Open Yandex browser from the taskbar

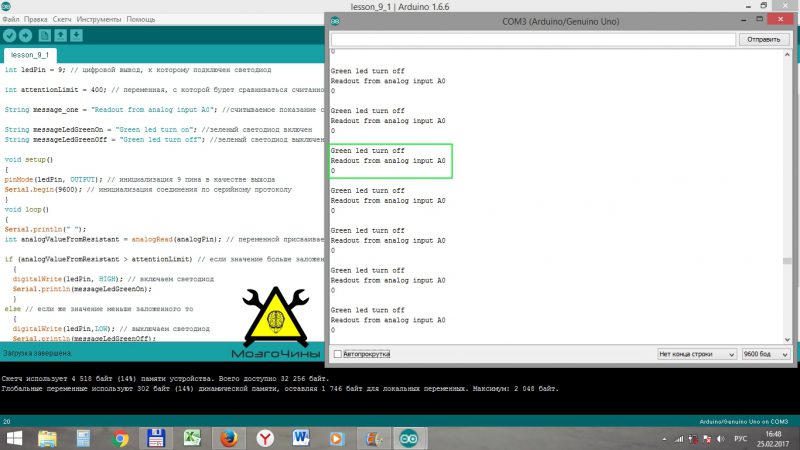click(265, 438)
